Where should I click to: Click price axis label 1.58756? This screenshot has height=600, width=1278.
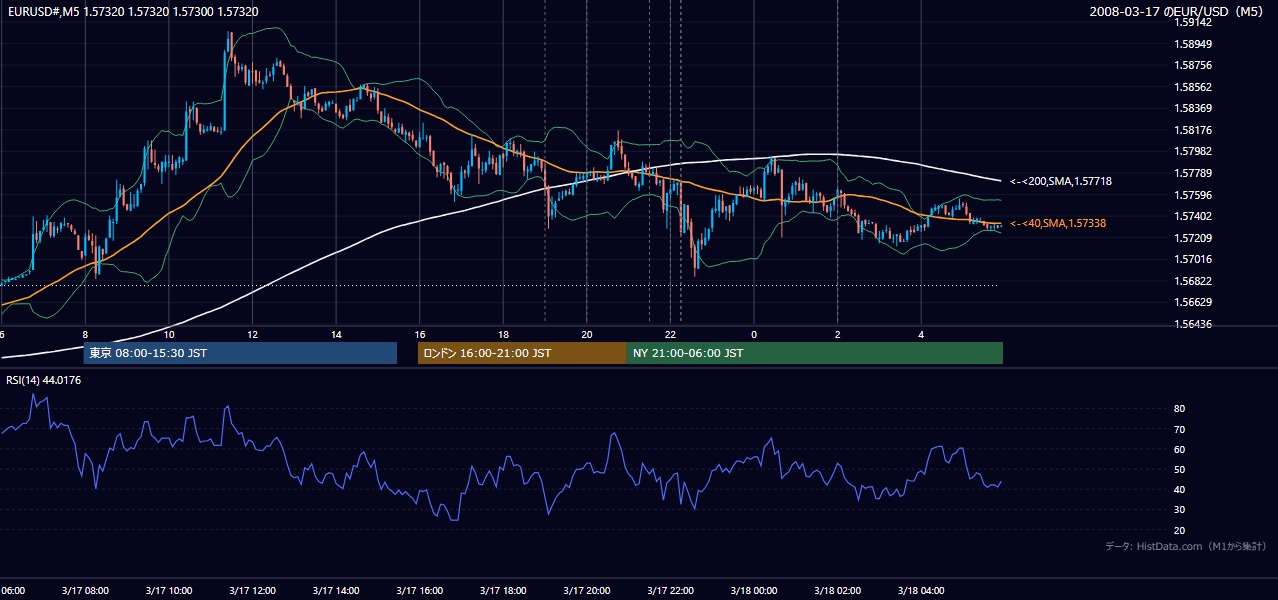[x=1194, y=65]
